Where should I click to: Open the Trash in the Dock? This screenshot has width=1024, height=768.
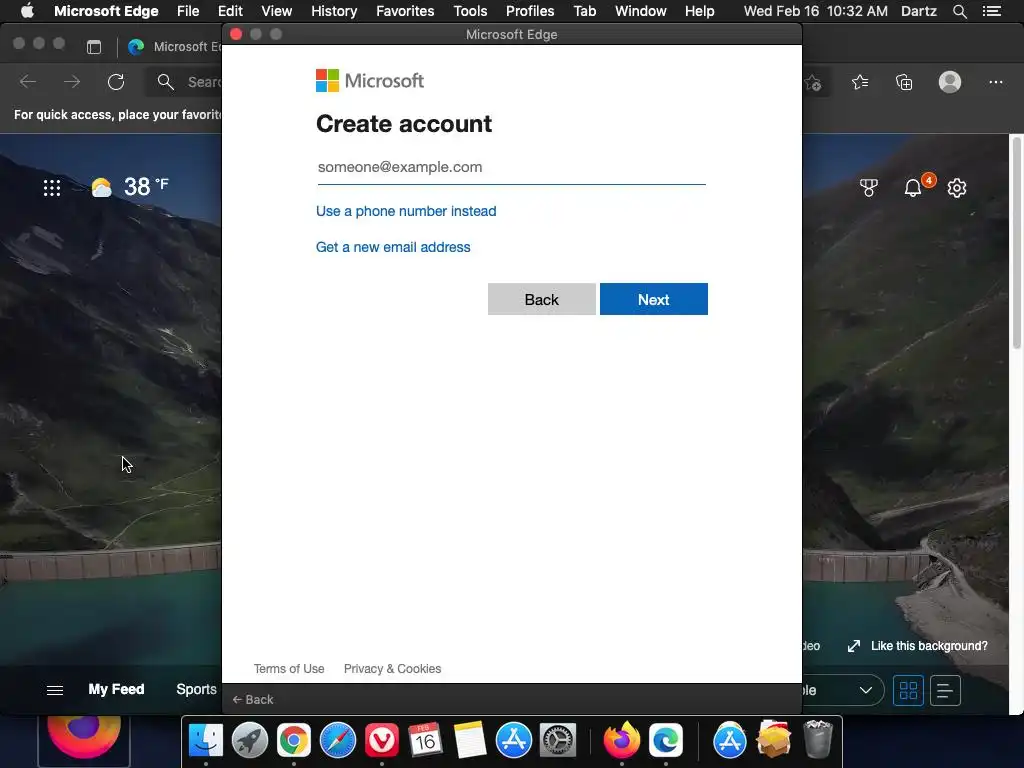(817, 739)
